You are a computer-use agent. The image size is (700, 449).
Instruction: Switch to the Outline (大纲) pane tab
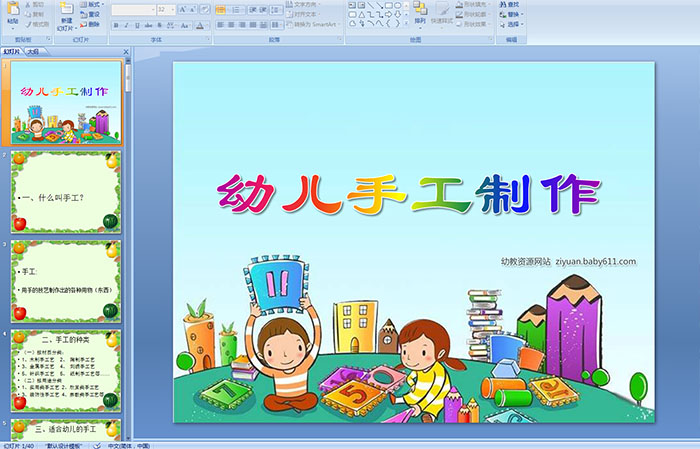pos(33,52)
